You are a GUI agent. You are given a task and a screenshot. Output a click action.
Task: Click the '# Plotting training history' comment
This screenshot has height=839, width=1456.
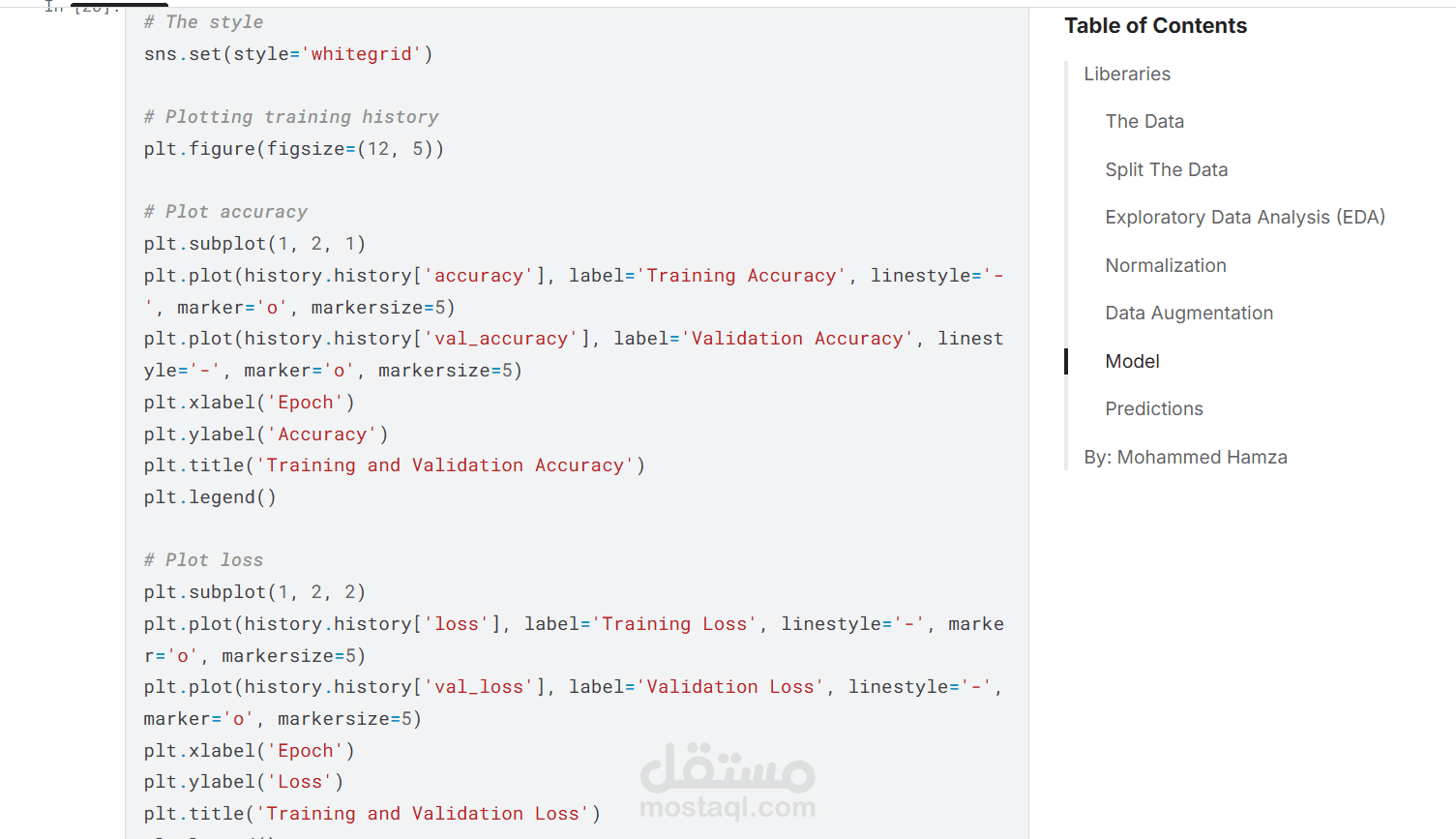[x=291, y=117]
